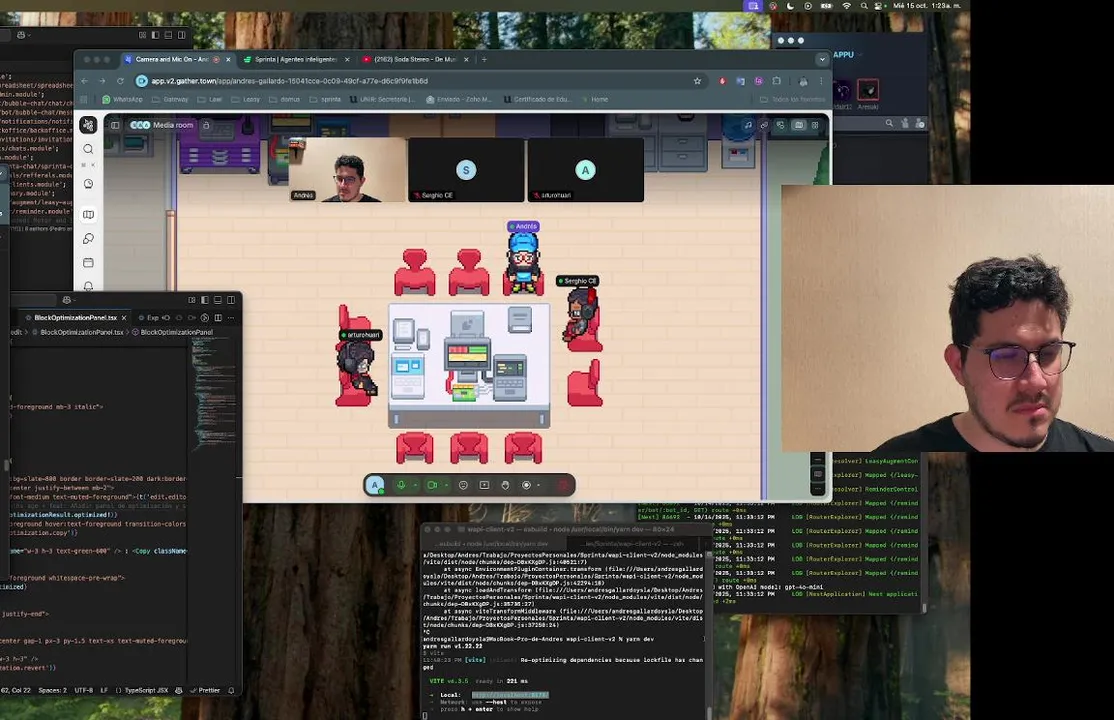Screen dimensions: 1114x720
Task: Open Wi-Fi menu in macOS menu bar
Action: coord(846,6)
